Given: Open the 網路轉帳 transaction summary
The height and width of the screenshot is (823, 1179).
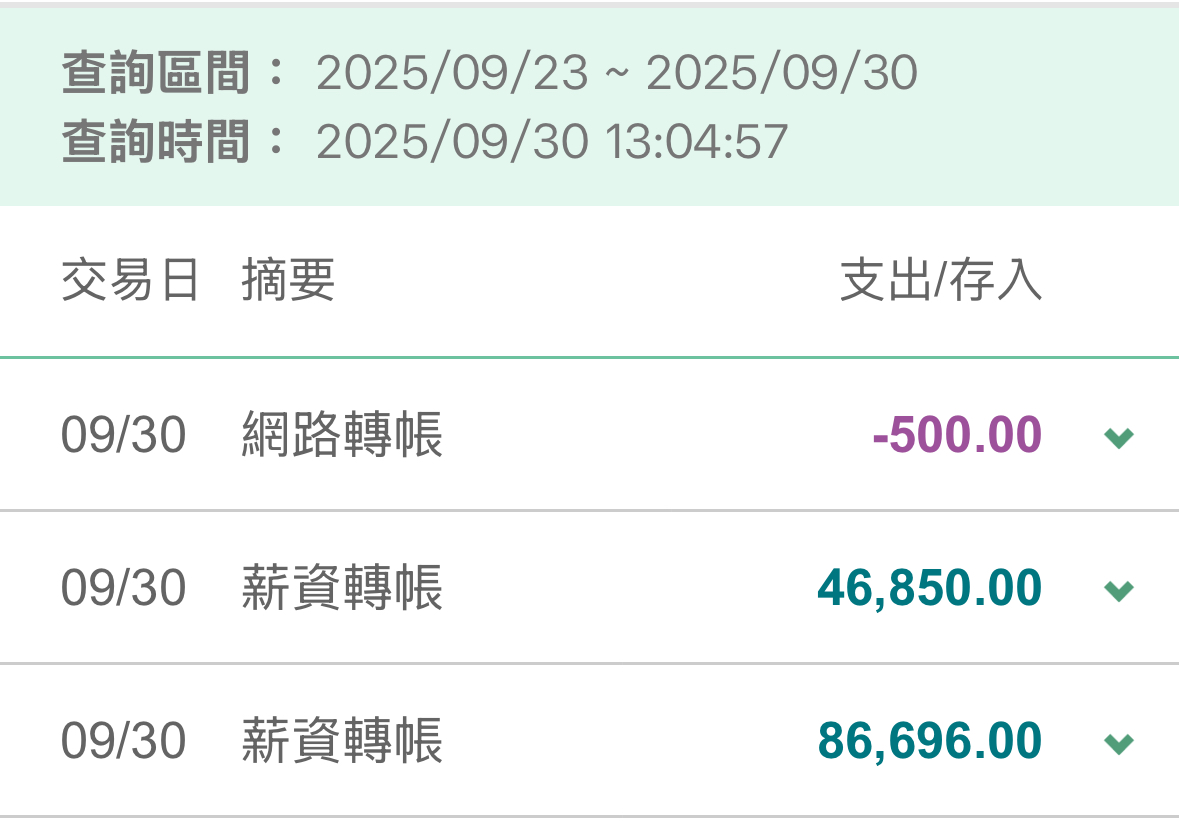Looking at the screenshot, I should tap(342, 436).
